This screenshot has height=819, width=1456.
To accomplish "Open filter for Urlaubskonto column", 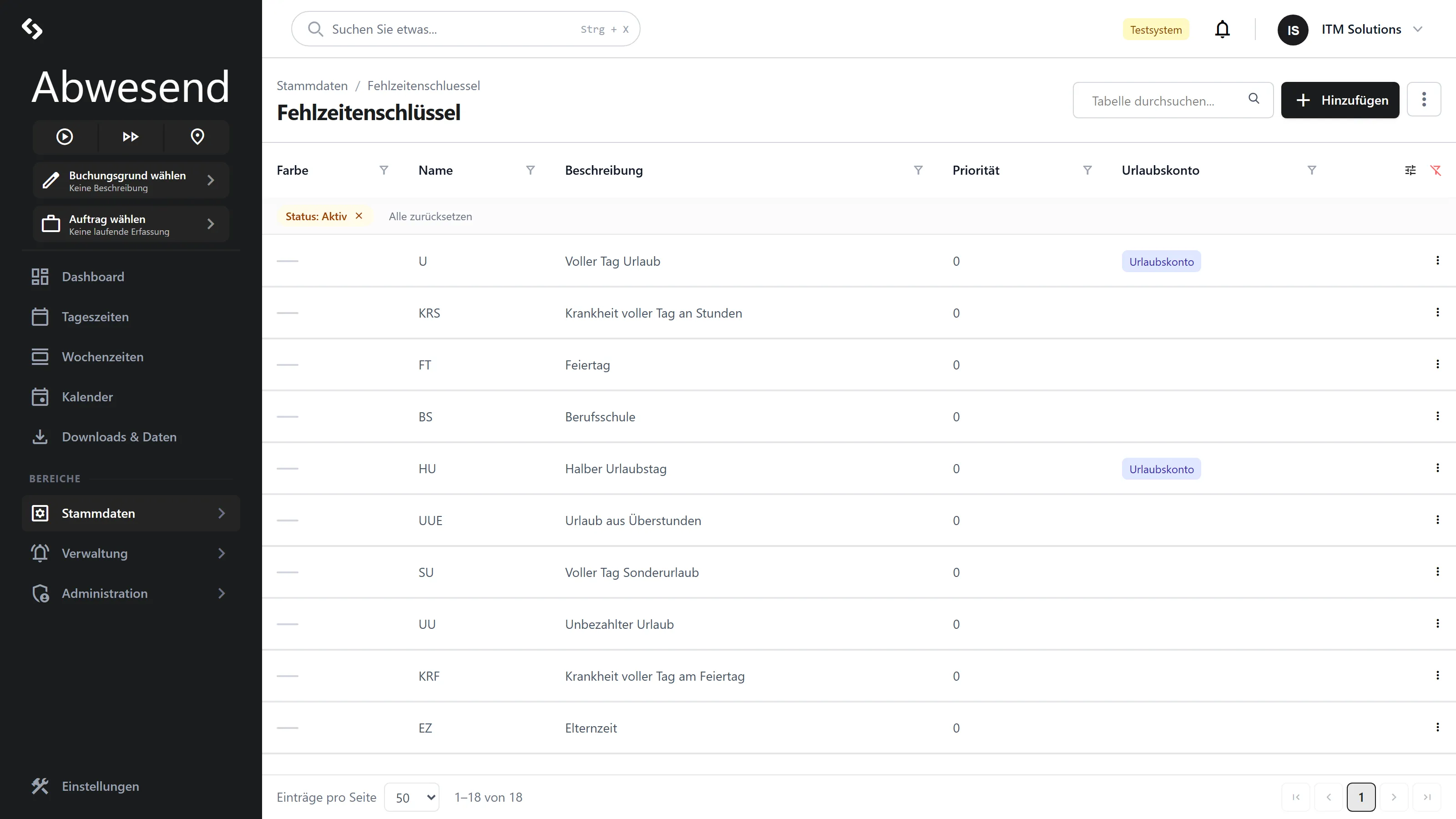I will coord(1312,170).
